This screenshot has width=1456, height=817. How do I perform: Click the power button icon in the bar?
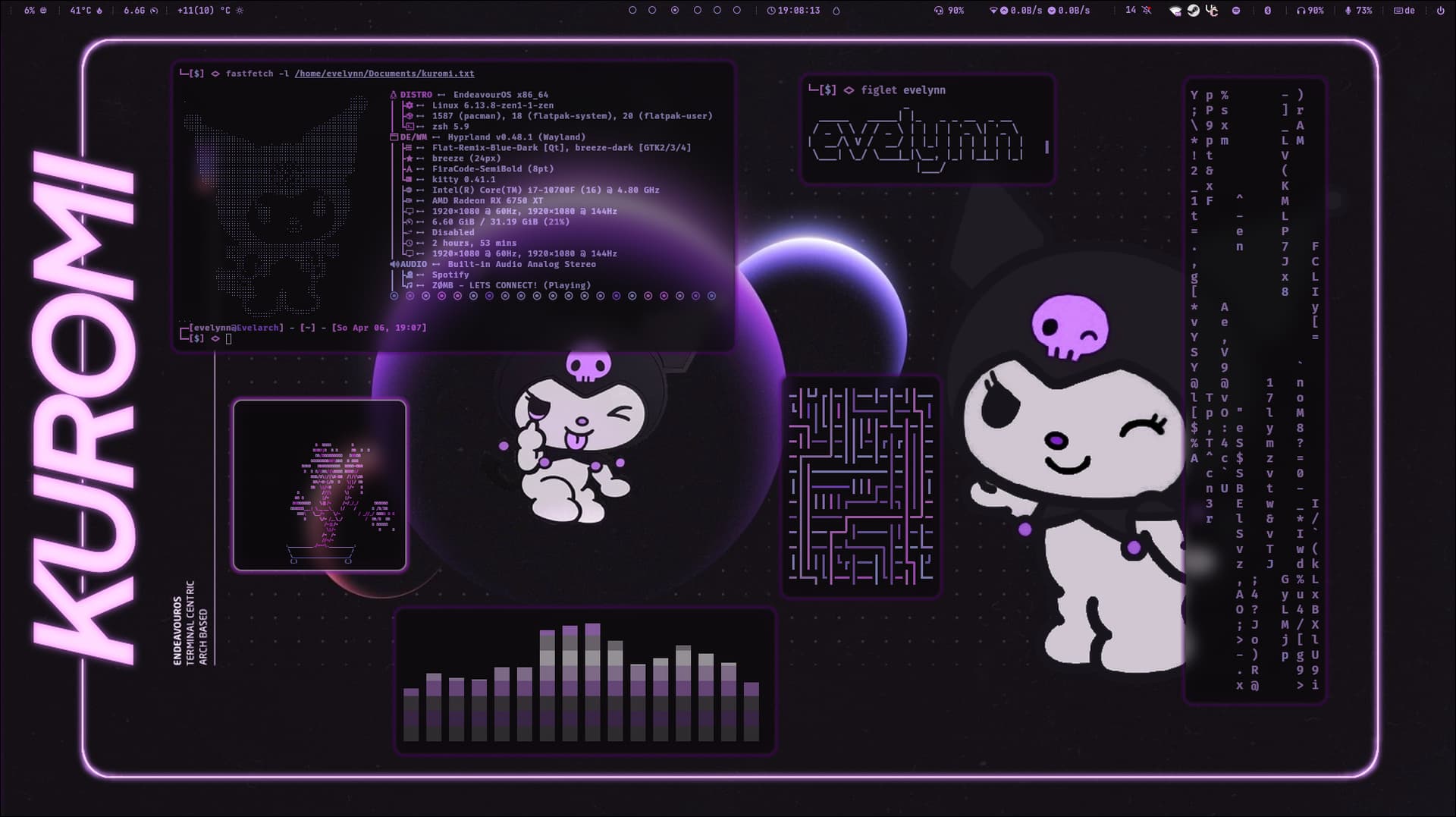(1440, 11)
